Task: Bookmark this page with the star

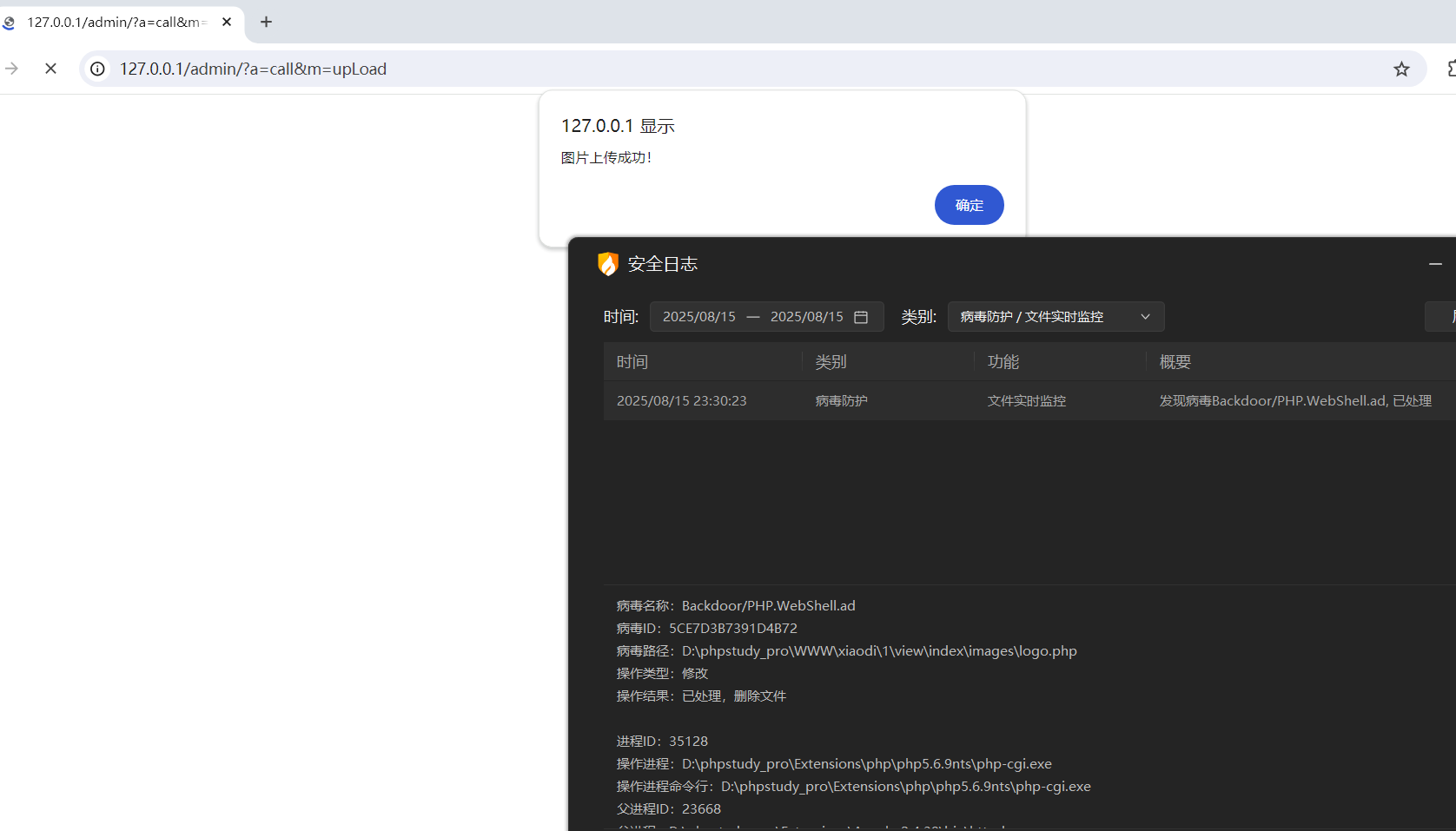Action: (x=1401, y=69)
